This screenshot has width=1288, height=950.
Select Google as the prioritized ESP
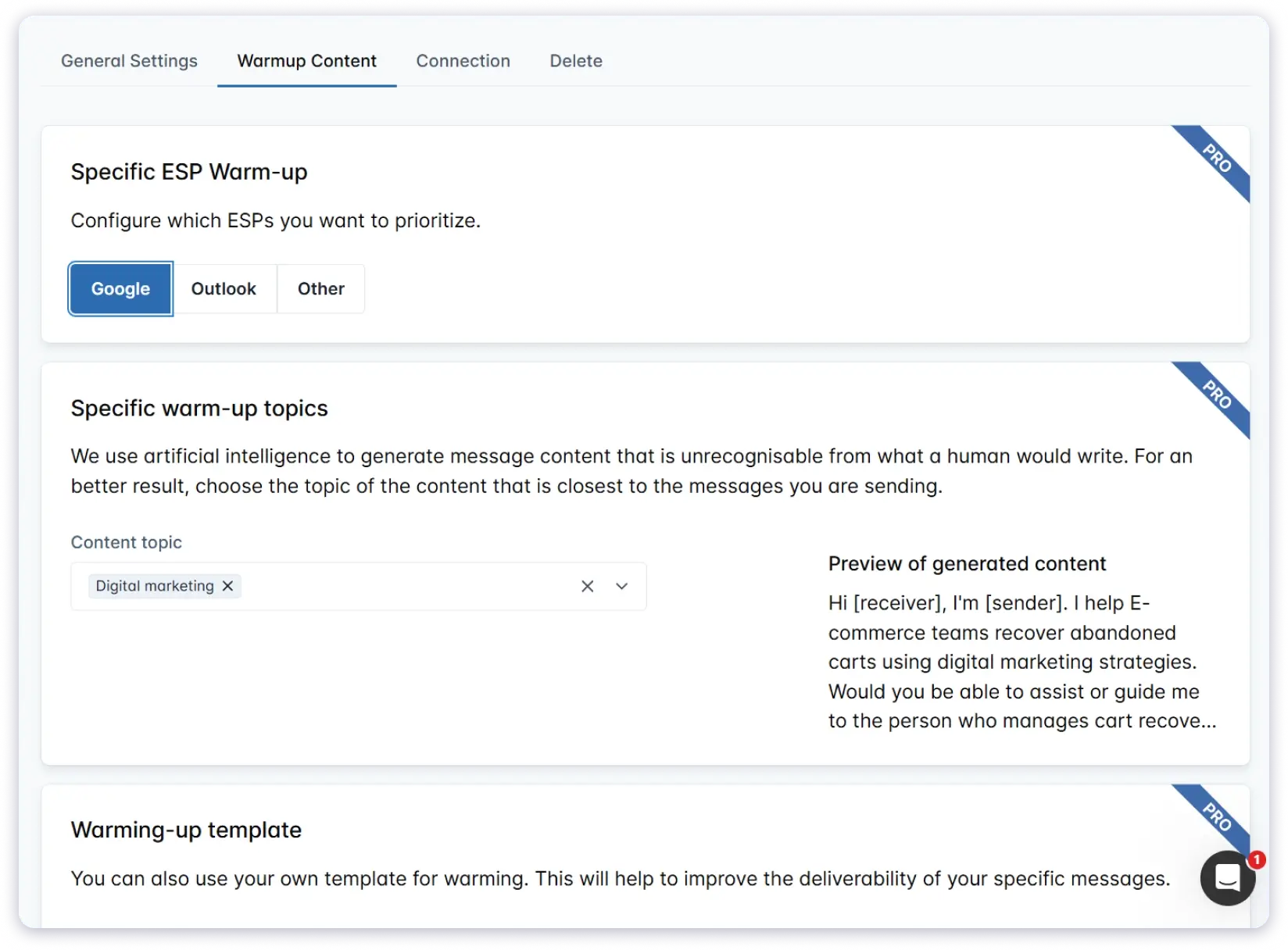point(120,288)
